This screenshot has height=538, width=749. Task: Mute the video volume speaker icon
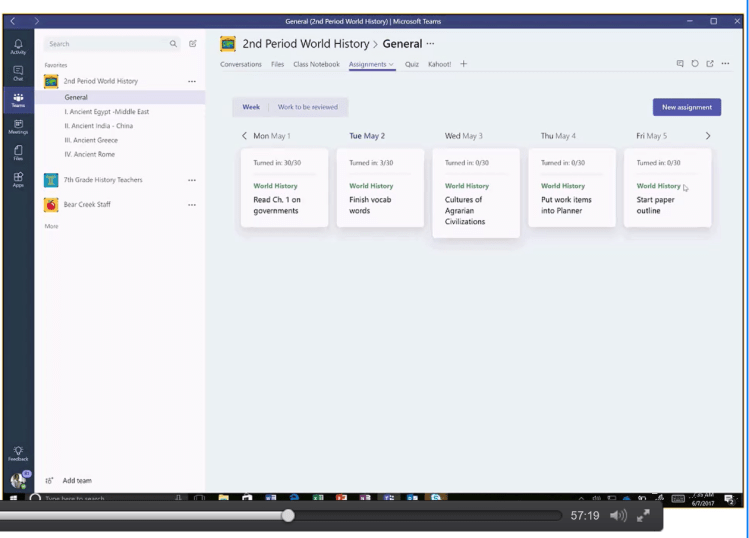coord(618,515)
